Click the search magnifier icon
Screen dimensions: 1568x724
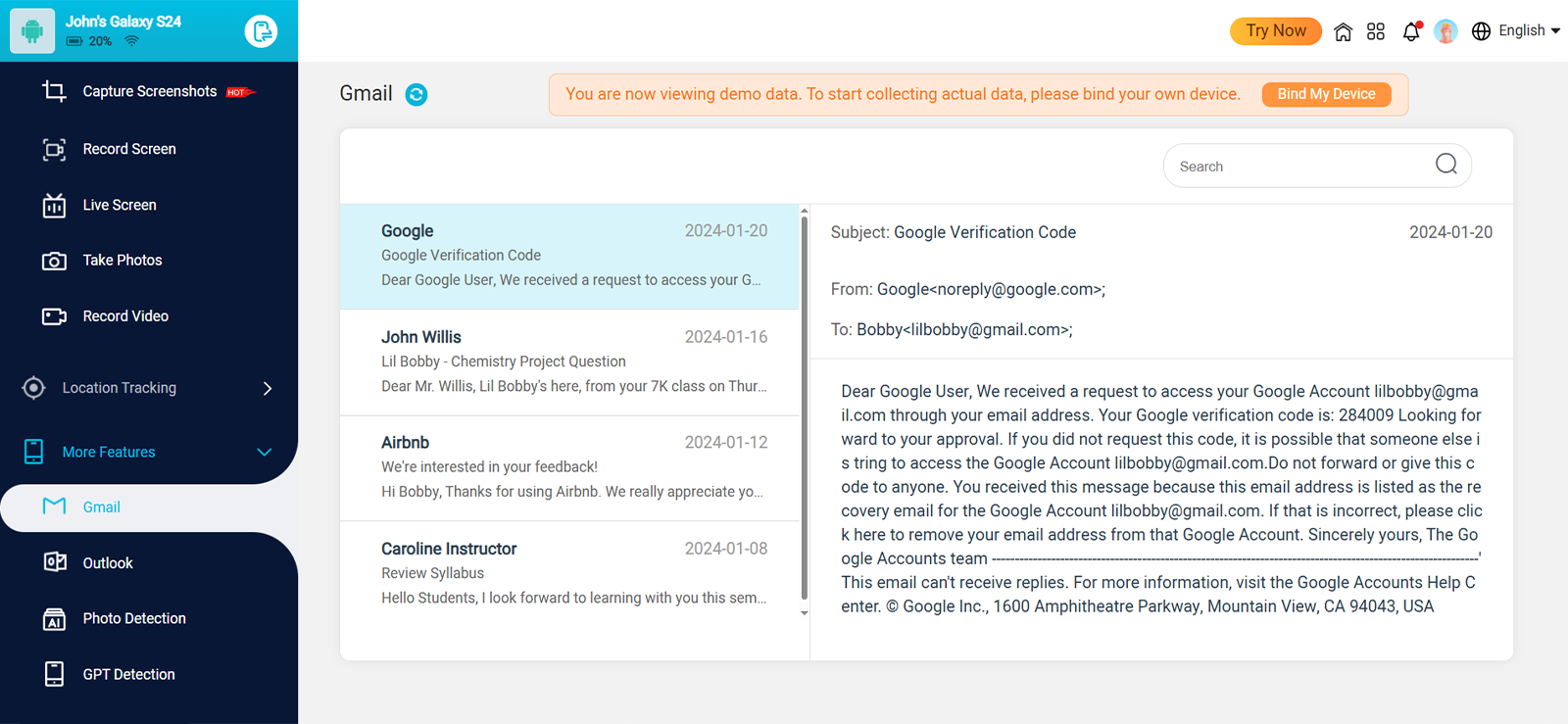tap(1445, 165)
